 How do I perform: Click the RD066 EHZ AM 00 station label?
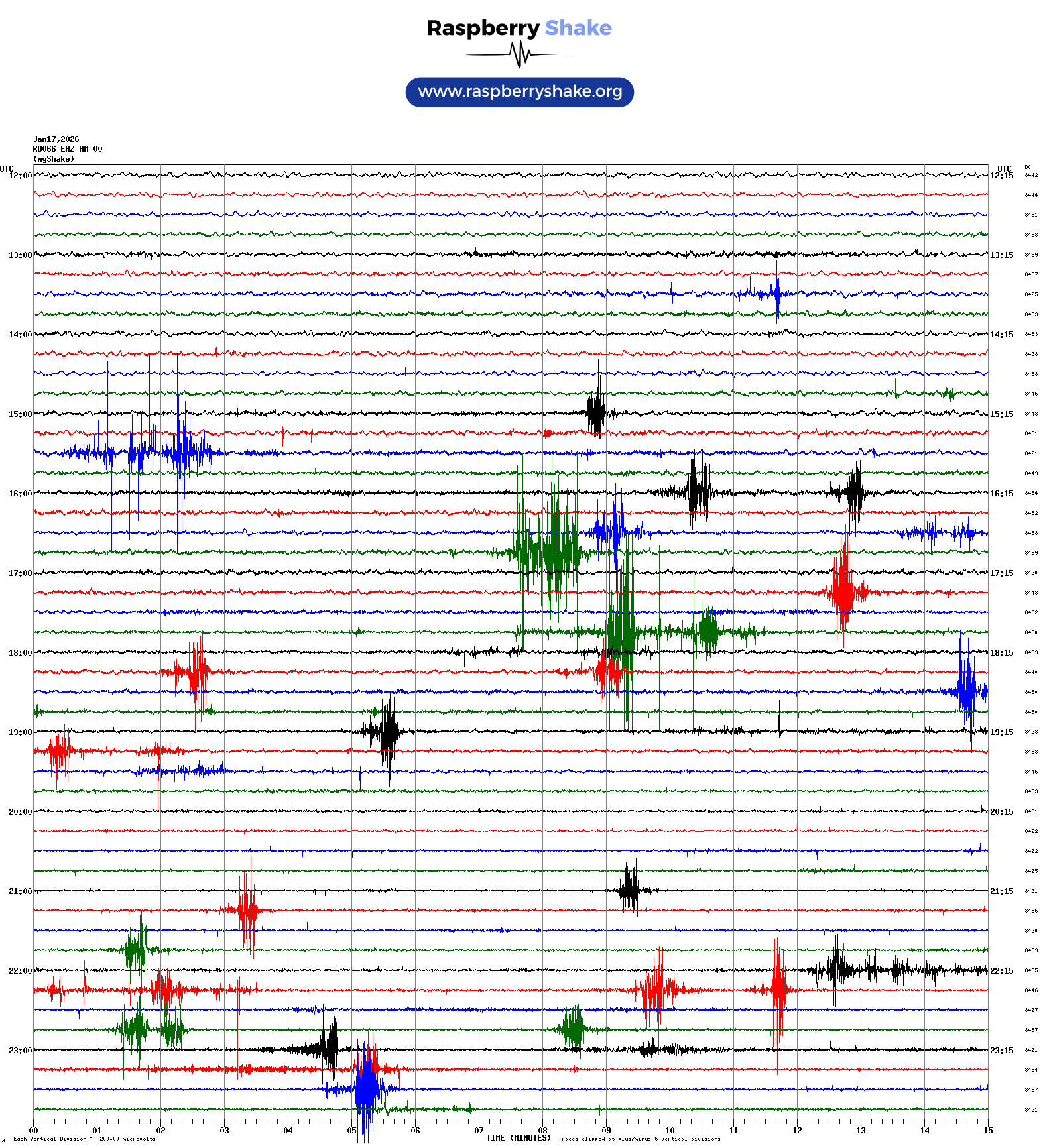(68, 149)
